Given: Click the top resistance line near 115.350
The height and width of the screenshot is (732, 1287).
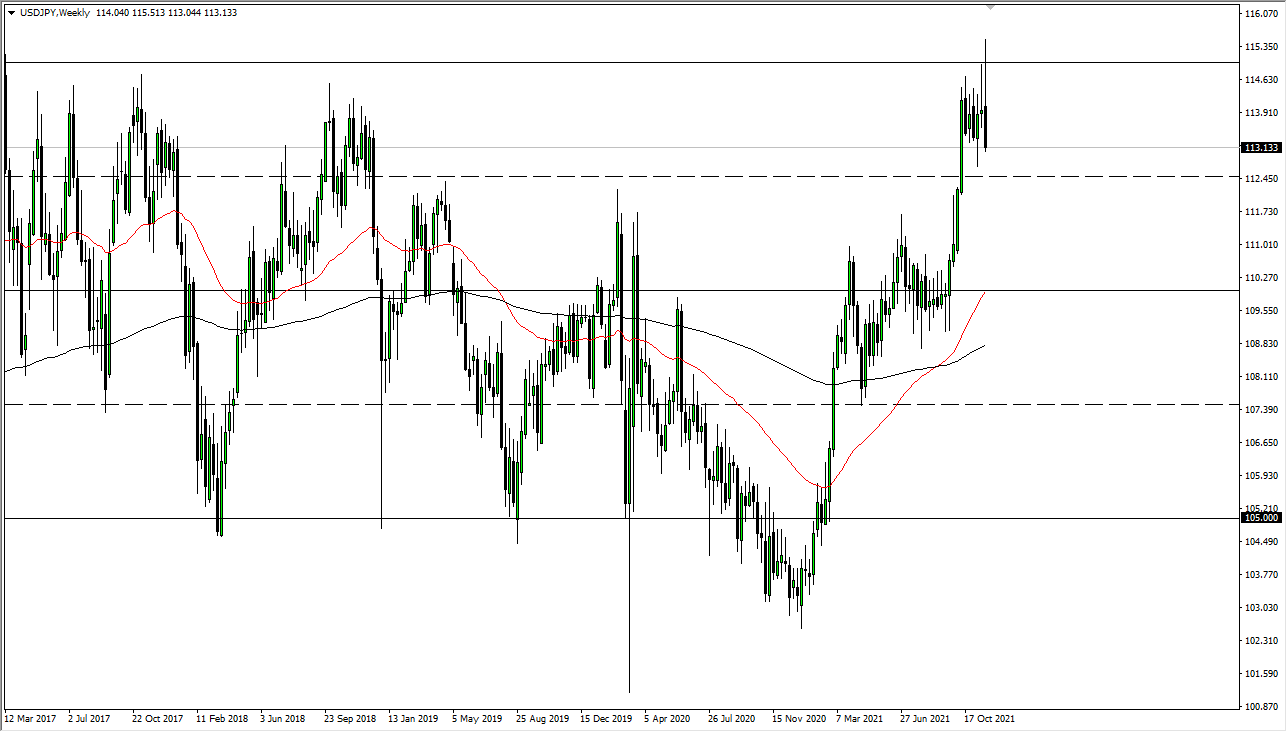Looking at the screenshot, I should point(600,62).
